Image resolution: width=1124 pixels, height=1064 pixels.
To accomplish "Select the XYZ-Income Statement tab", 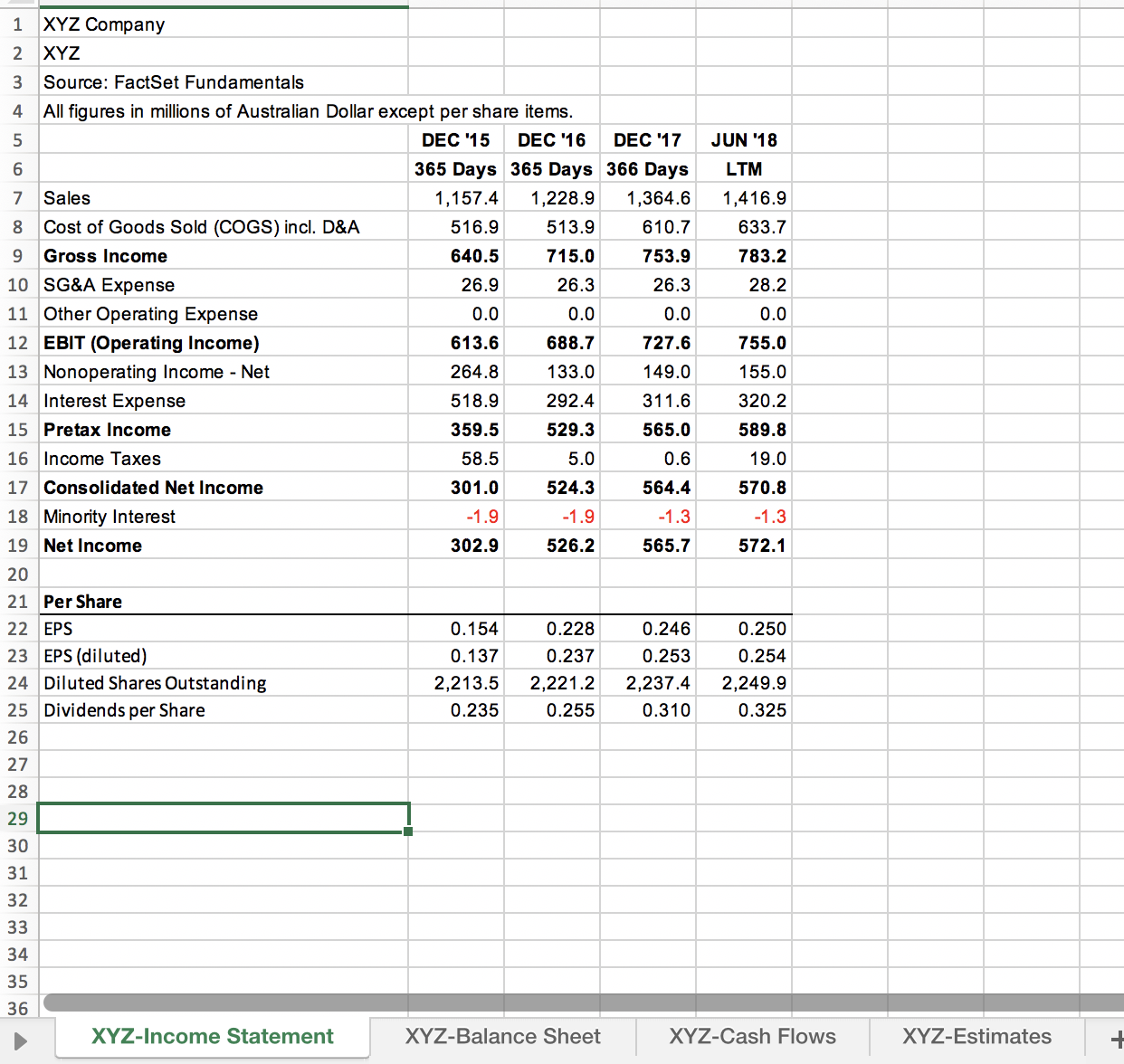I will 212,1036.
